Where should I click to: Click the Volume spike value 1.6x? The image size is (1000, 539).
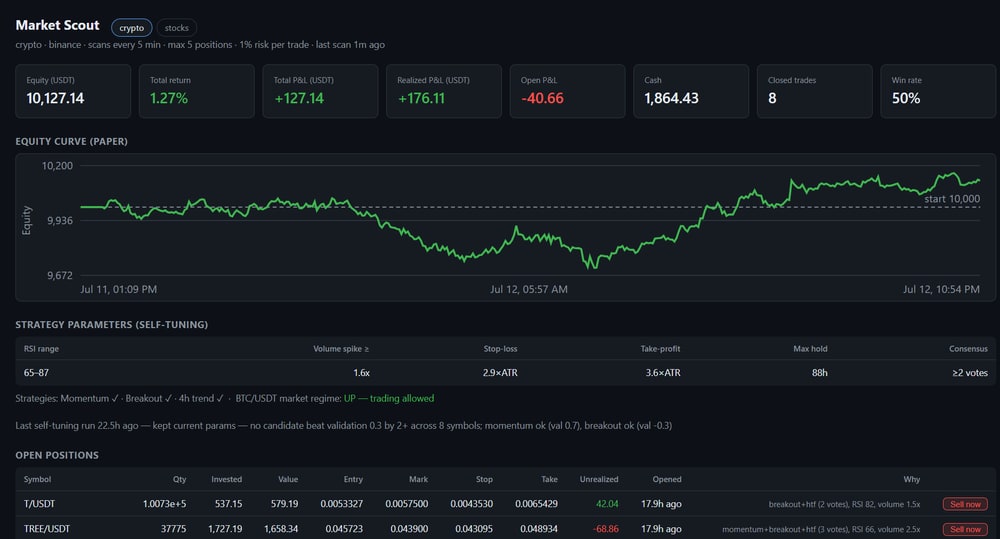click(362, 373)
